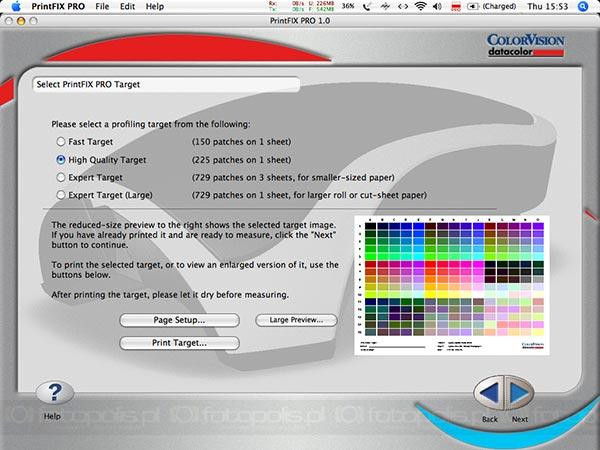Click the Page Setup... button
The image size is (600, 450).
pyautogui.click(x=179, y=320)
